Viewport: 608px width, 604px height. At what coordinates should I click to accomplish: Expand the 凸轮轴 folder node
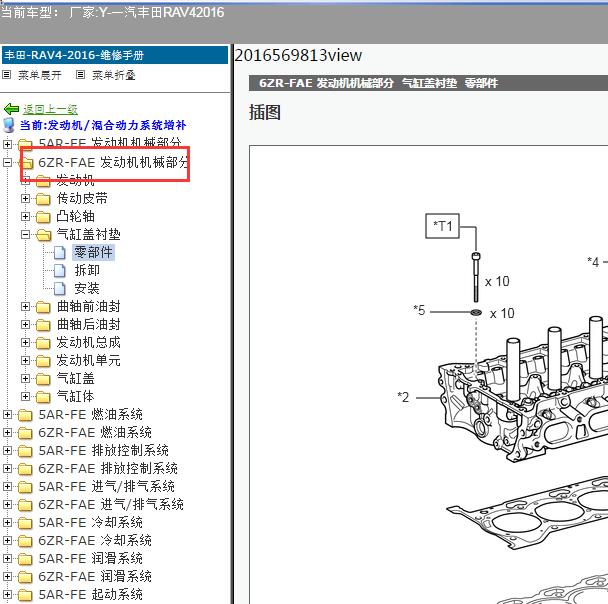coord(25,216)
